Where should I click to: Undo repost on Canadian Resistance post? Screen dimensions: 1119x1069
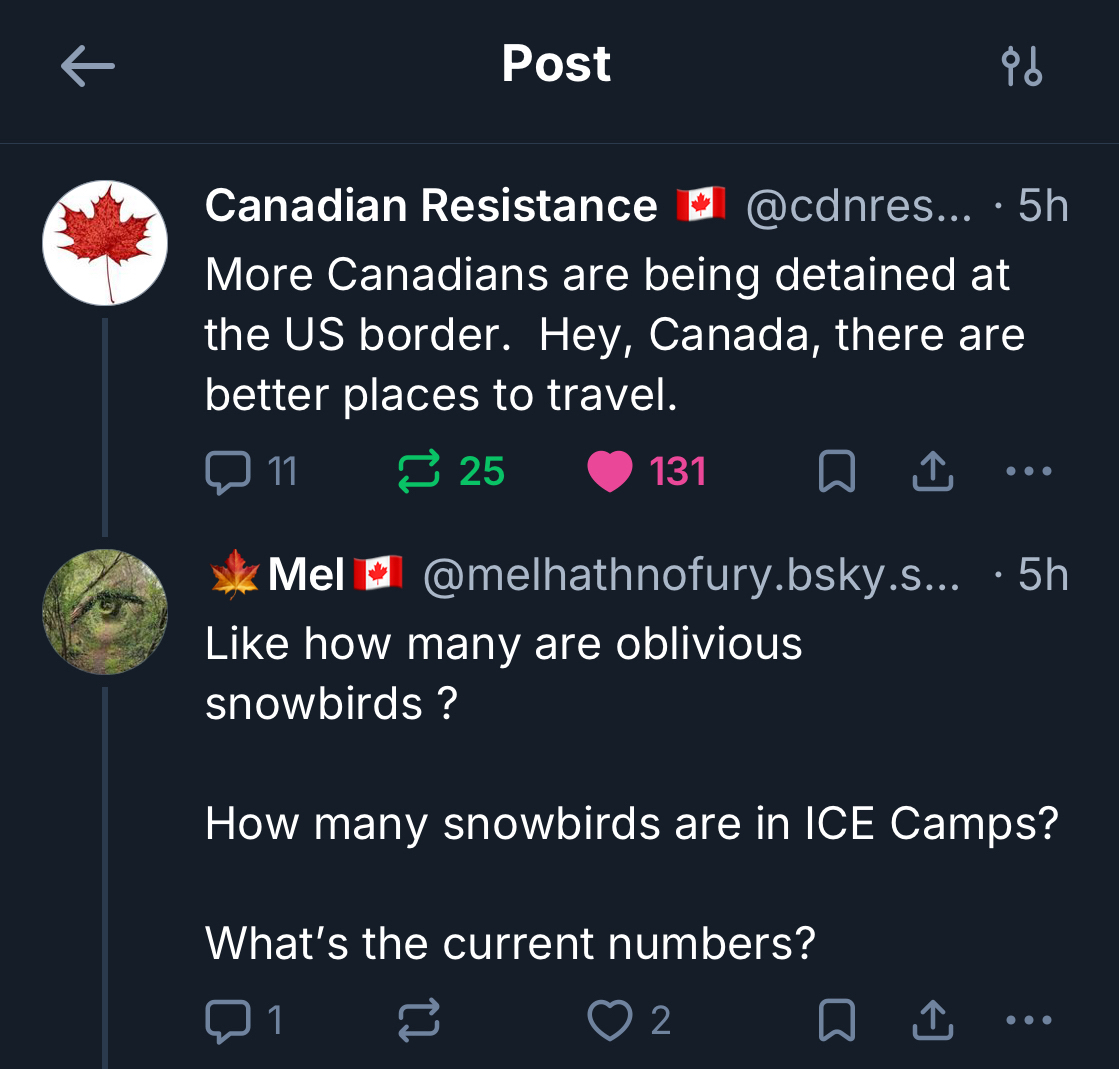pyautogui.click(x=419, y=471)
